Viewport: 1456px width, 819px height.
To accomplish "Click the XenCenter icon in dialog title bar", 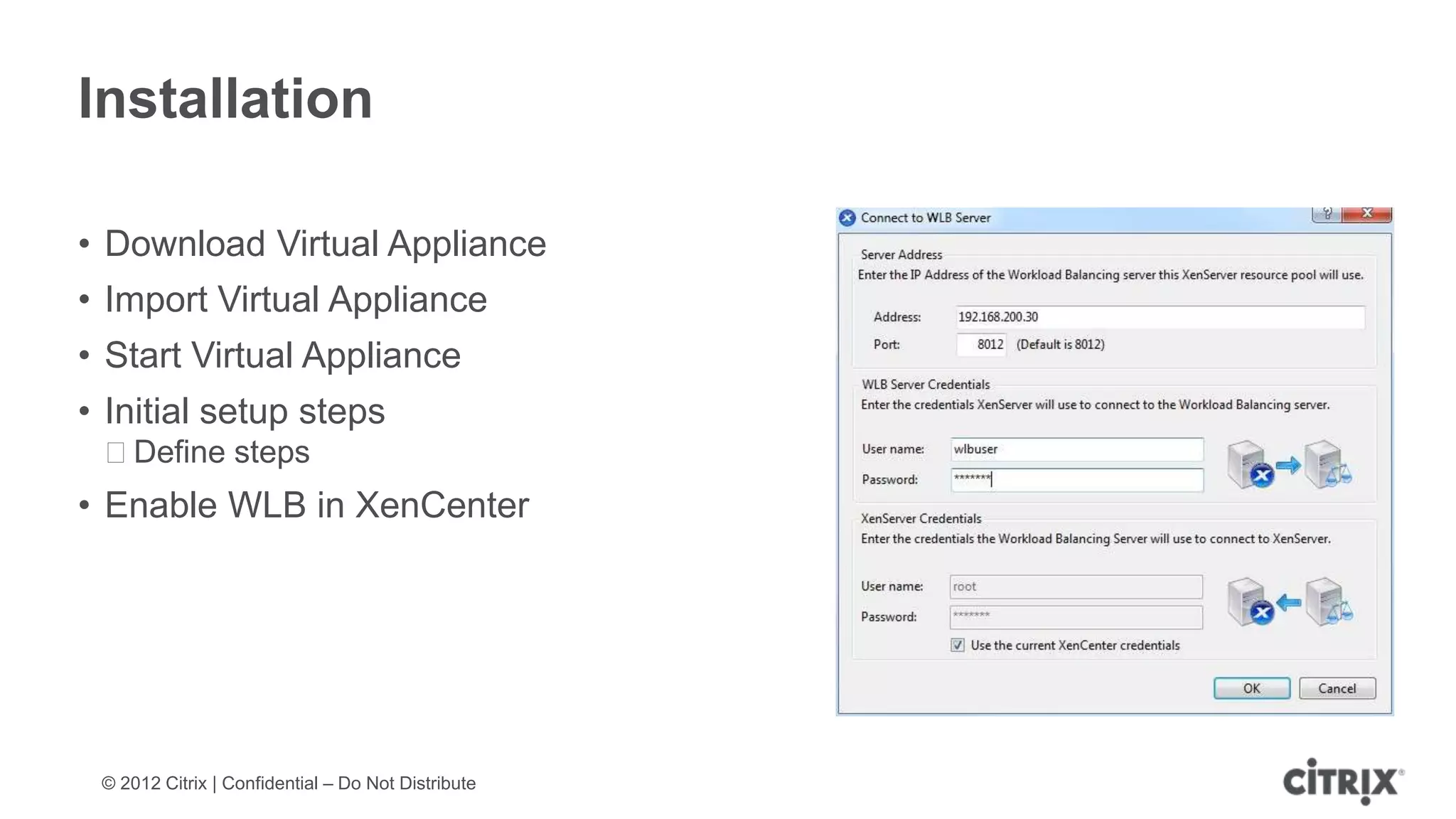I will (x=847, y=218).
